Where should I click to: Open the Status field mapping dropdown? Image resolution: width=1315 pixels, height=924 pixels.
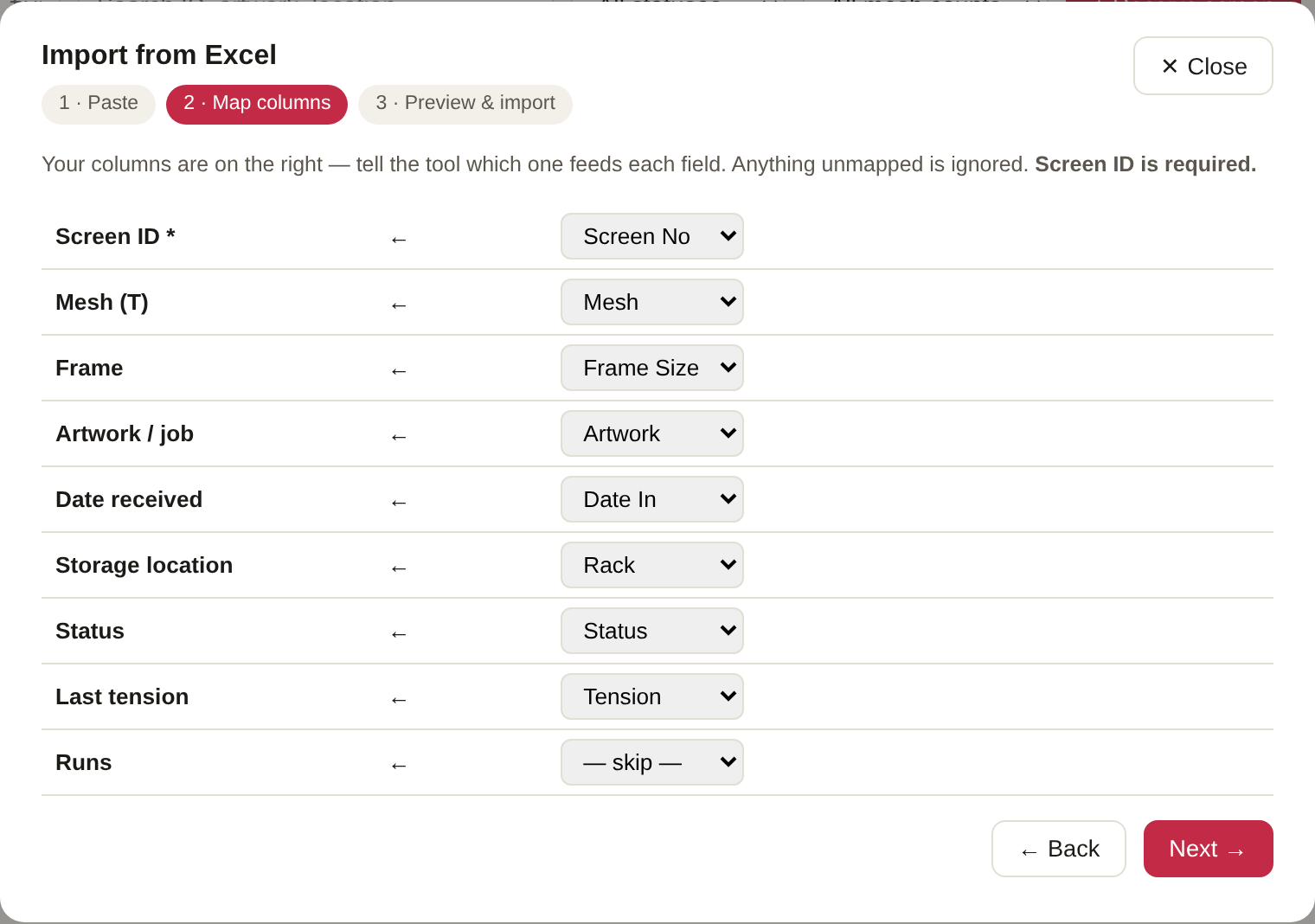652,631
